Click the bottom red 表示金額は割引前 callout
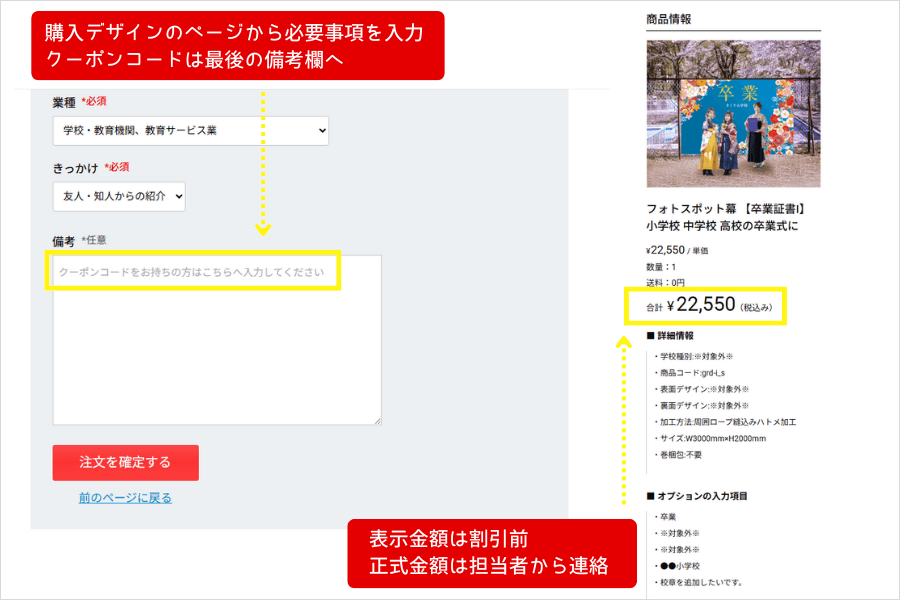Viewport: 900px width, 600px height. (x=491, y=552)
